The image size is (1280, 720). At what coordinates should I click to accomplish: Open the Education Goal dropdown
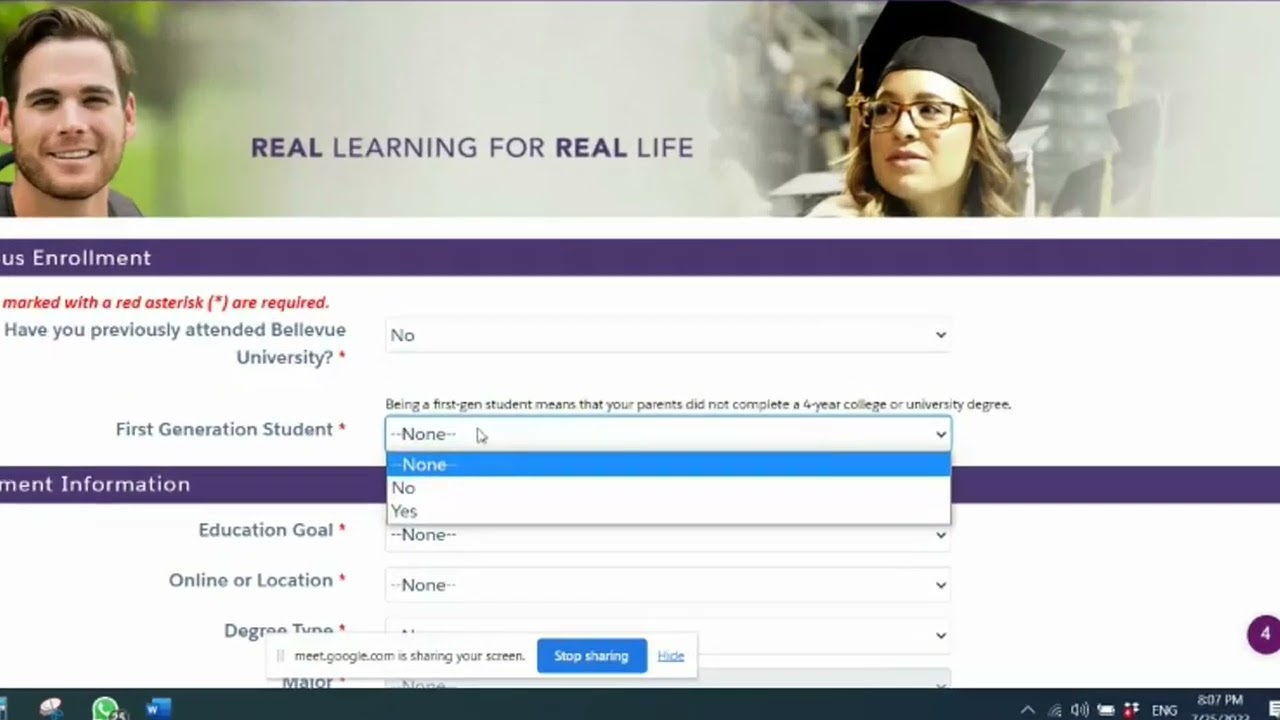668,535
